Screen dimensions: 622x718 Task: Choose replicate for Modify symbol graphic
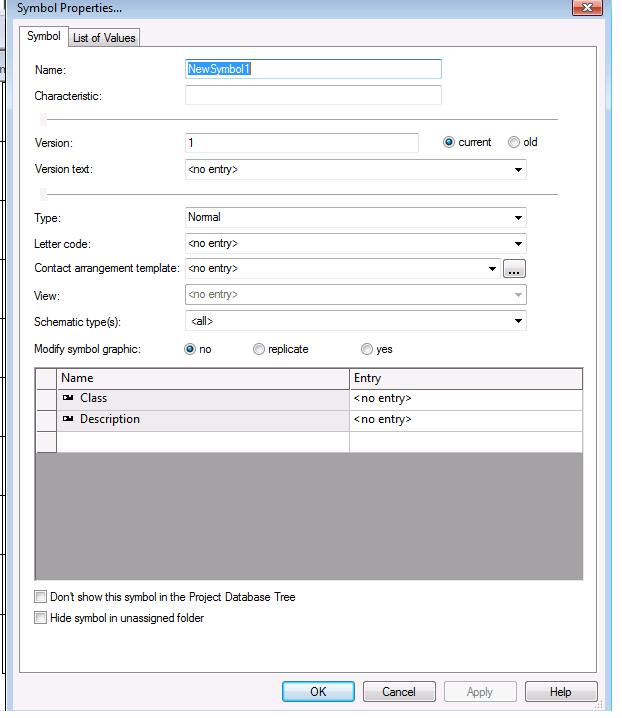(259, 349)
